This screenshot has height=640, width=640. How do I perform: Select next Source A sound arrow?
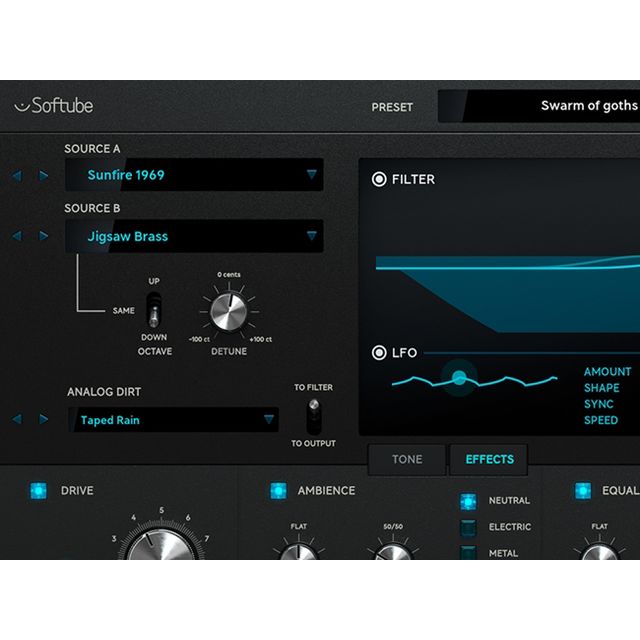coord(43,176)
